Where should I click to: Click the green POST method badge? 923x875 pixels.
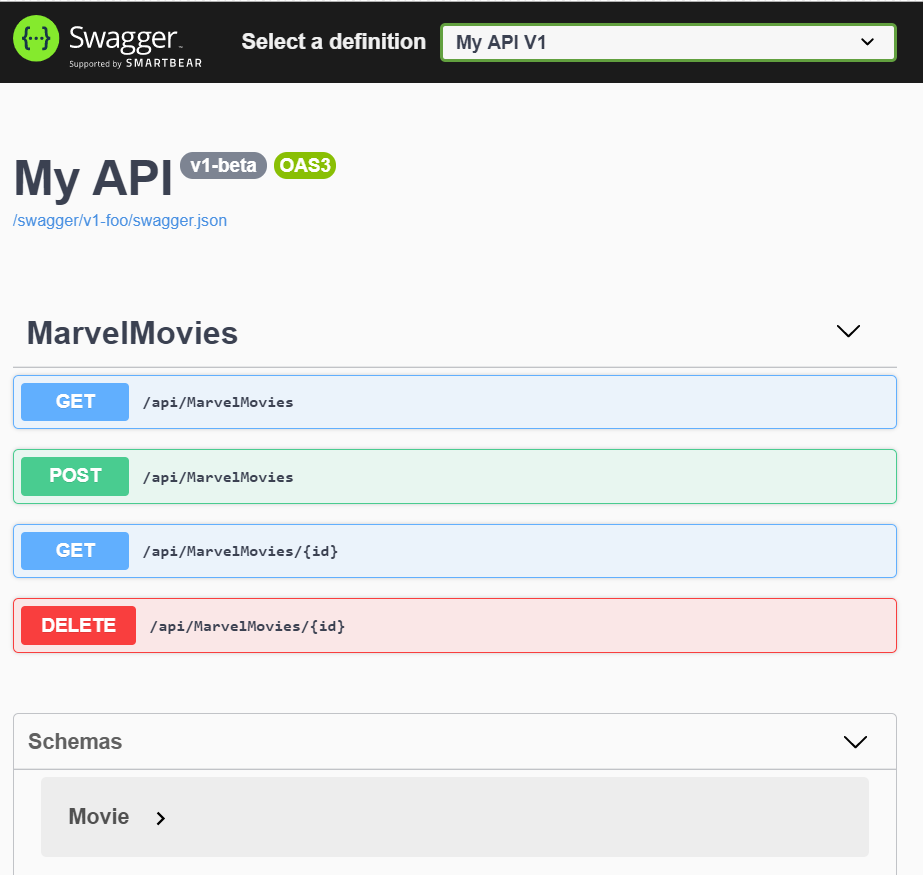(x=74, y=476)
